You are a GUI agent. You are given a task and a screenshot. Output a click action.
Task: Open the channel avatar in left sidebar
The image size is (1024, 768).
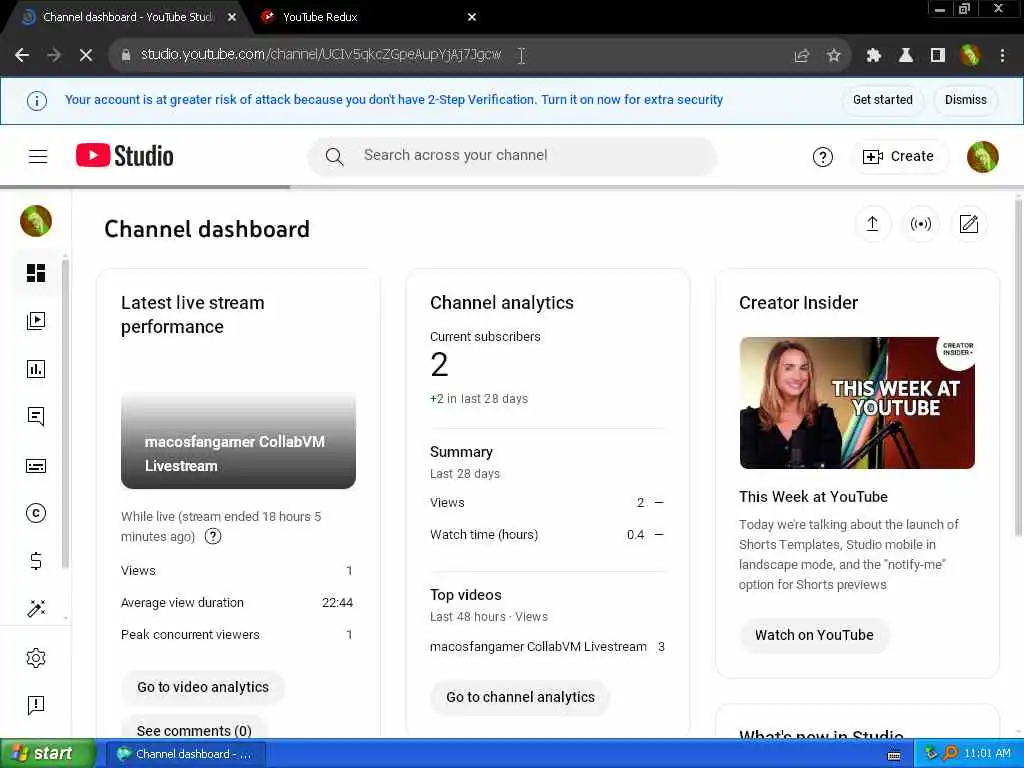[x=36, y=221]
